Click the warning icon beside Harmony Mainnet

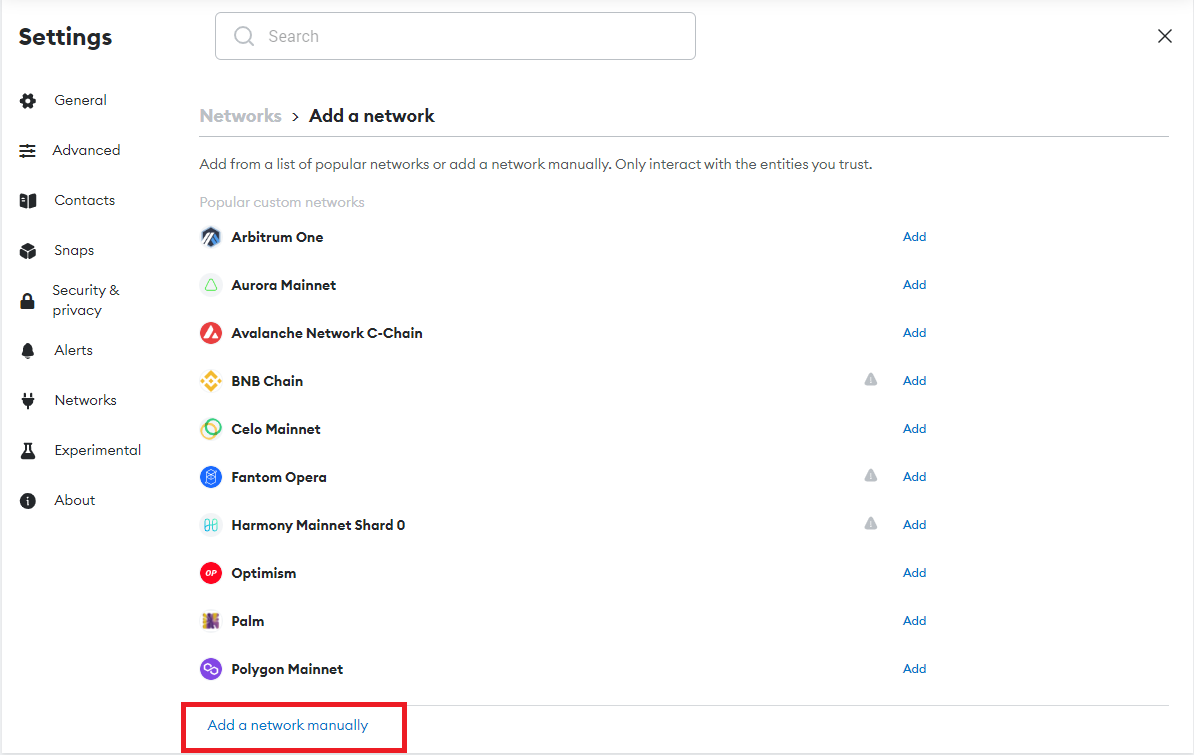(x=871, y=524)
